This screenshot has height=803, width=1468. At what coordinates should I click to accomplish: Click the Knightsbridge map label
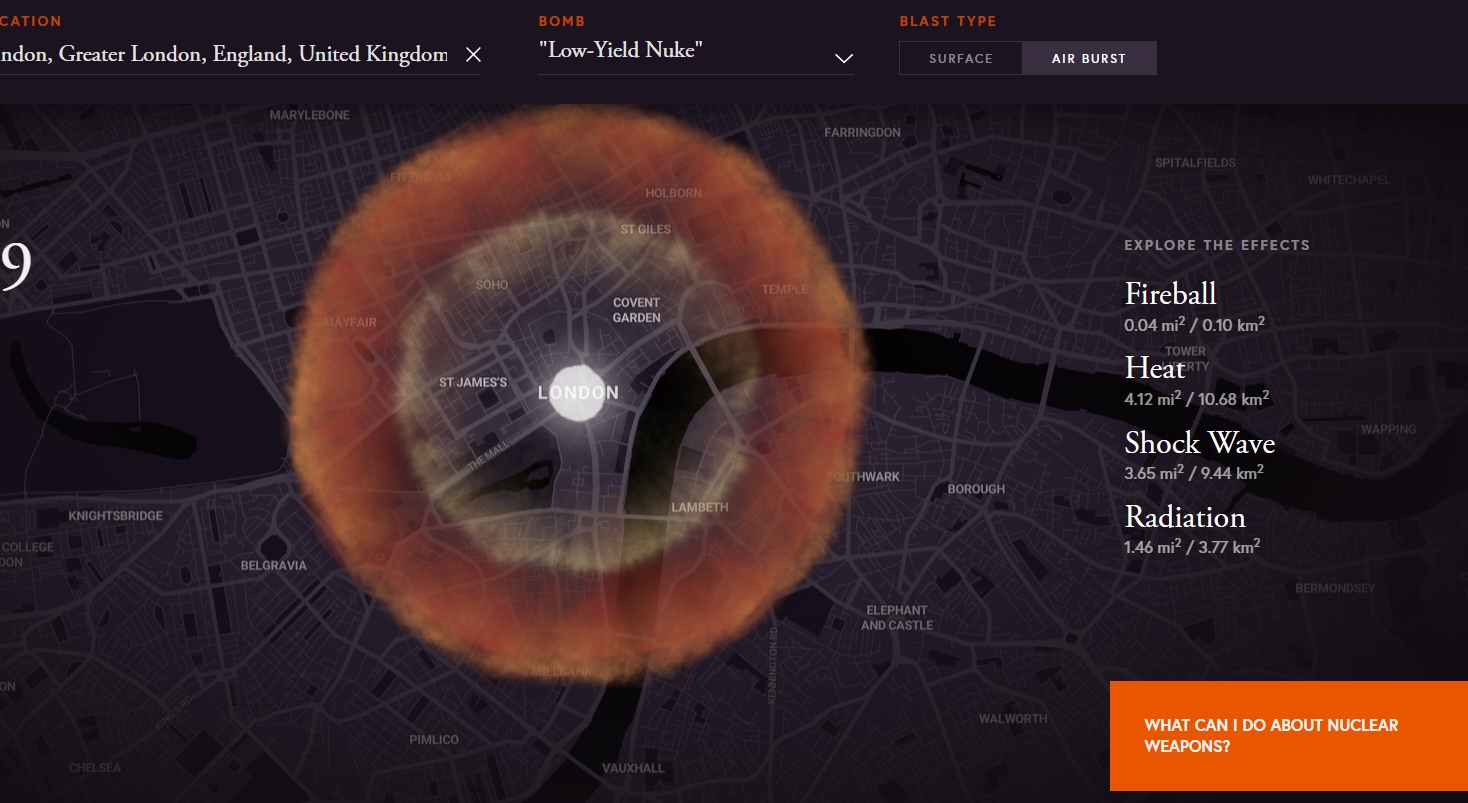coord(115,516)
